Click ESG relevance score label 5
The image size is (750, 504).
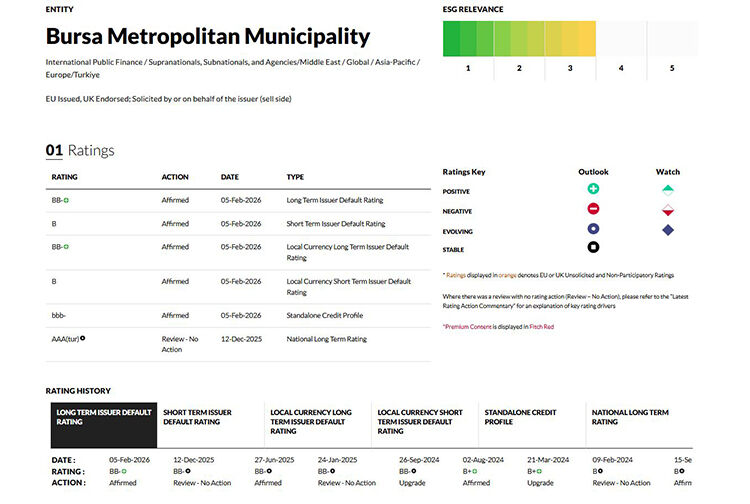[x=672, y=68]
